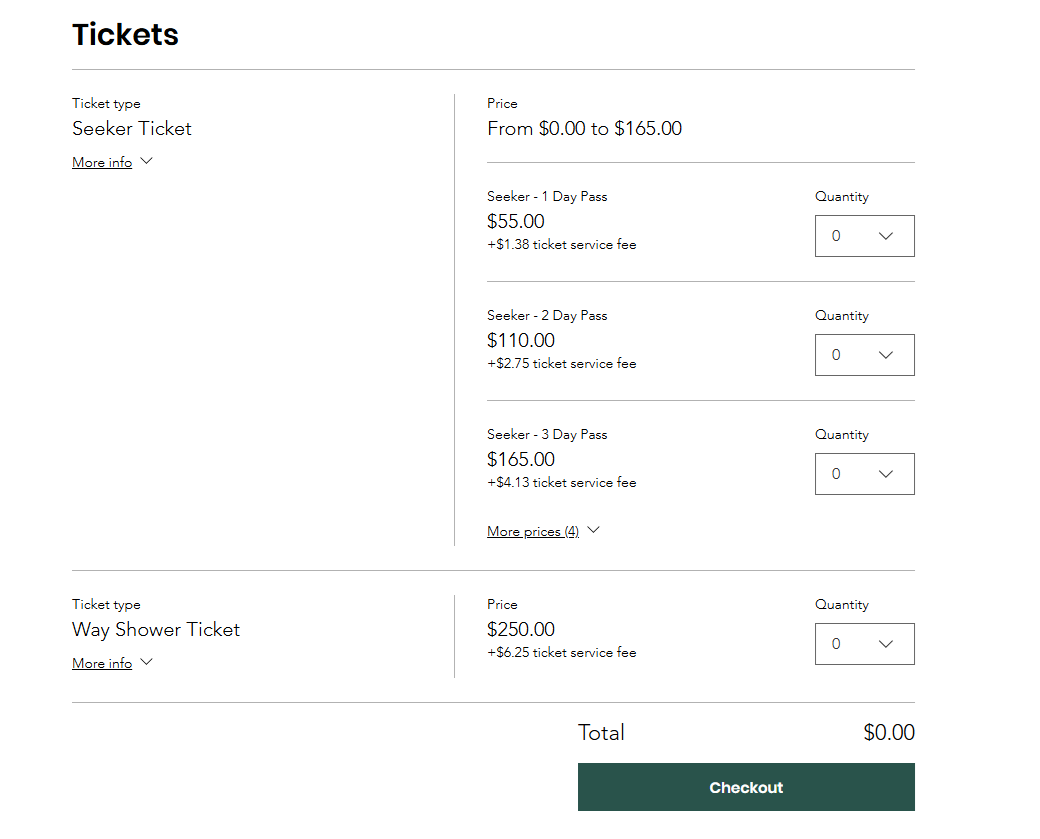Click the Tickets page heading

coord(125,35)
